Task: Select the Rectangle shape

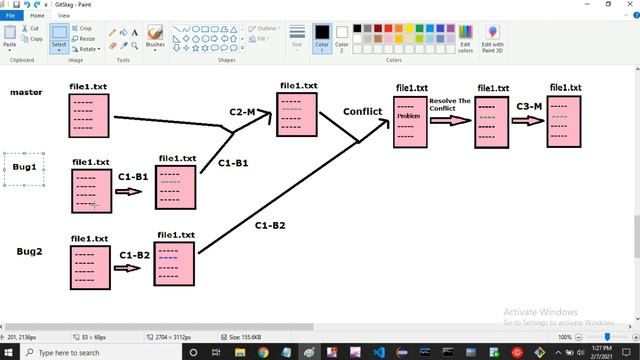Action: click(205, 29)
